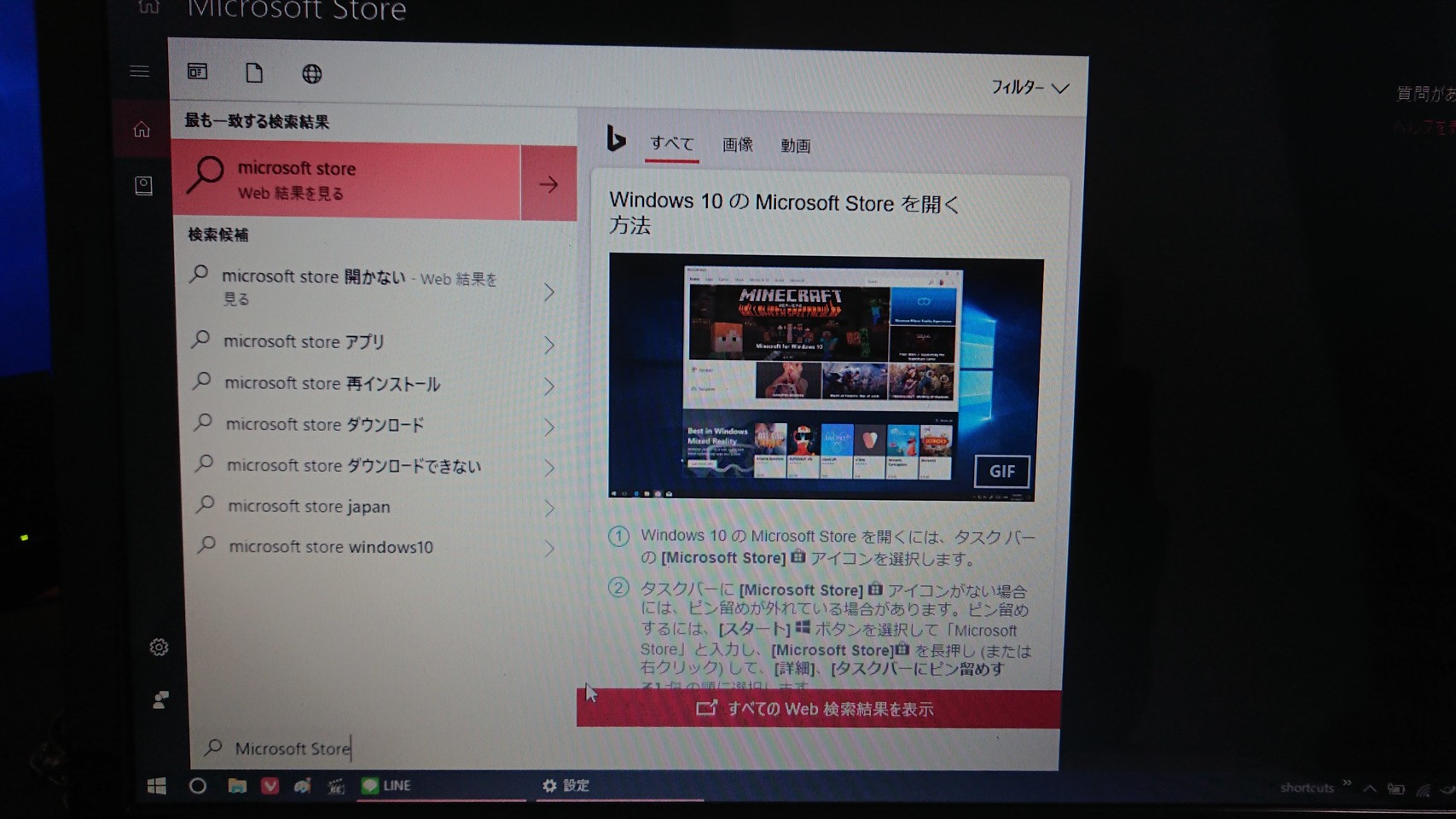
Task: Select microsoft store 再インストール suggestion
Action: 333,384
